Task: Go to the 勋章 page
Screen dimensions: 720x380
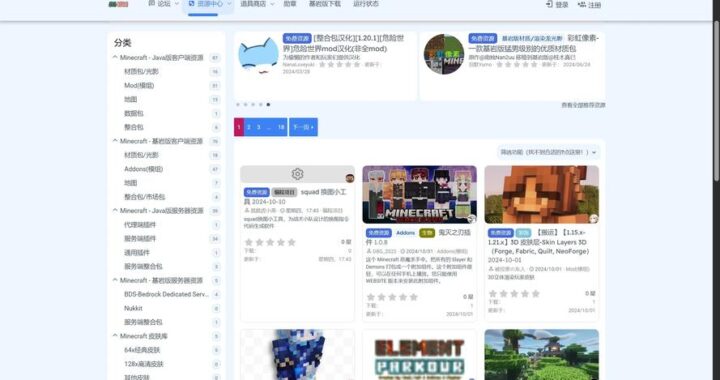Action: click(x=290, y=4)
